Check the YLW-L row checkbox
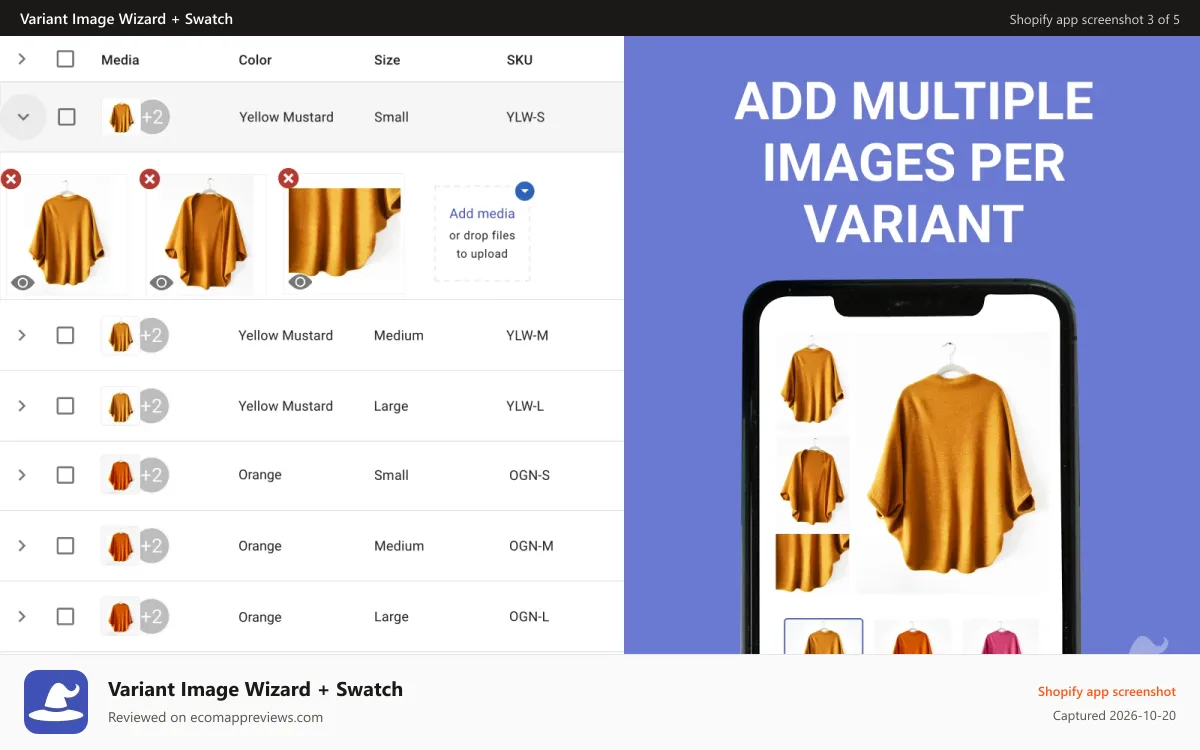Viewport: 1200px width, 750px height. (65, 406)
